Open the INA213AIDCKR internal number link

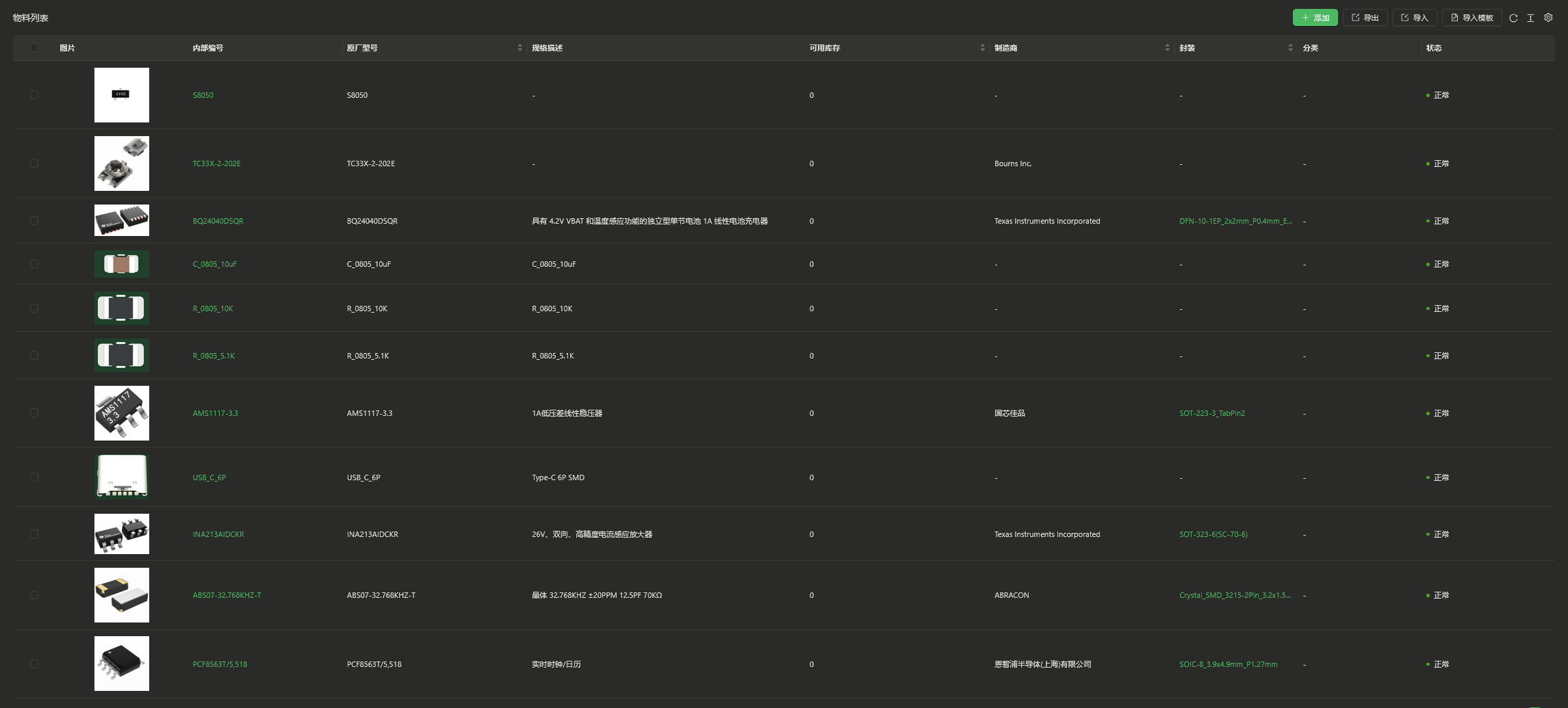tap(218, 534)
